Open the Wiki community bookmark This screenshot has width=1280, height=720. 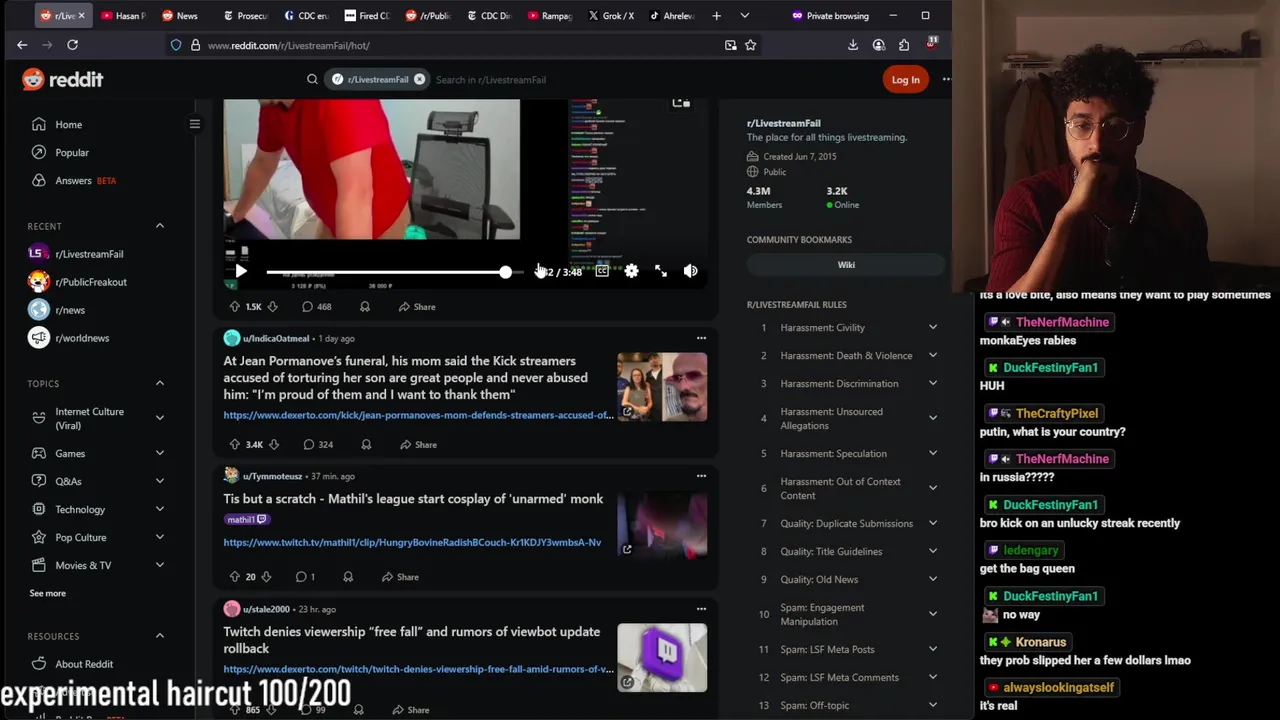[x=846, y=265]
